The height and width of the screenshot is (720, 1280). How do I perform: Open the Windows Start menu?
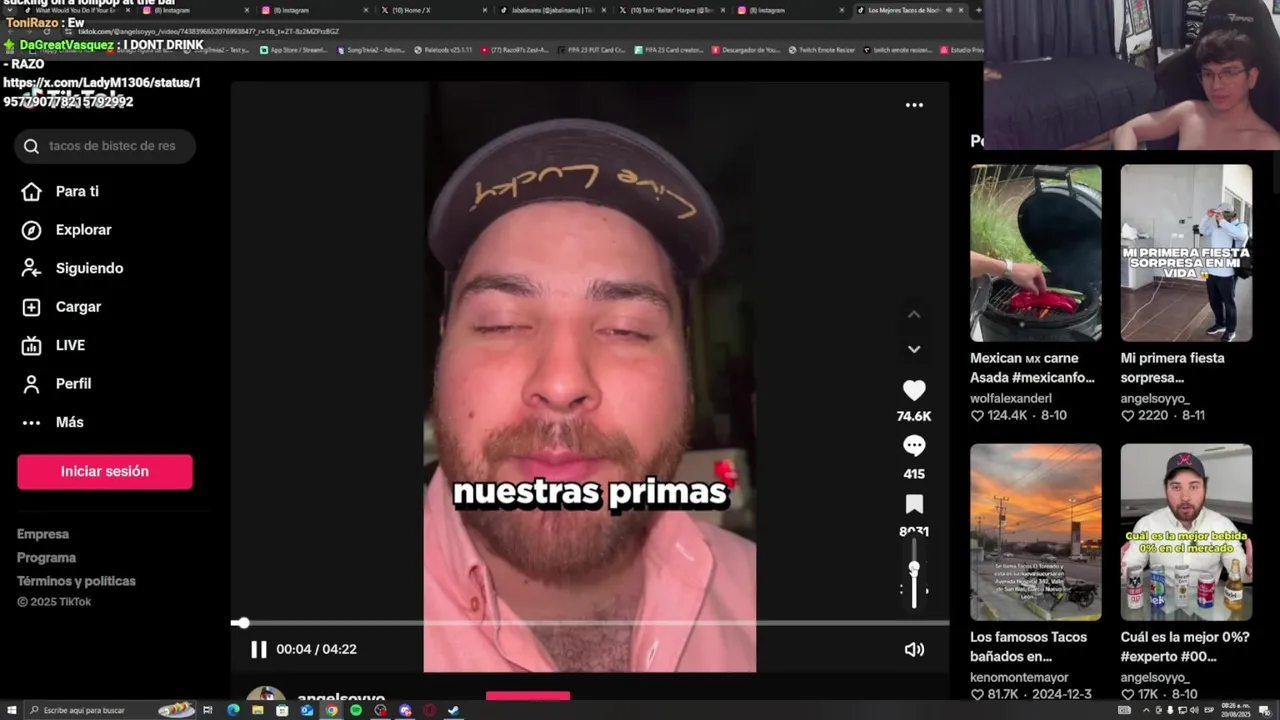[11, 710]
